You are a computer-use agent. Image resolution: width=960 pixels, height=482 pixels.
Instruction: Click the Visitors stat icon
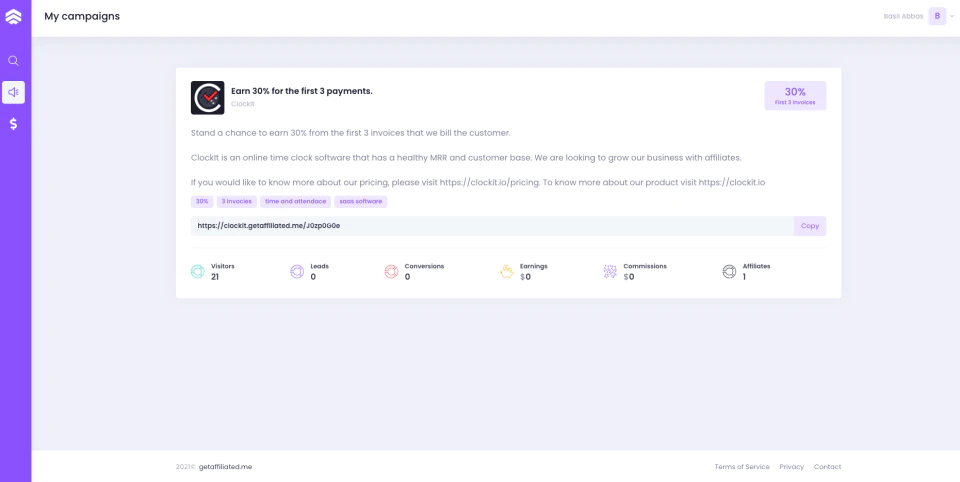(x=197, y=272)
